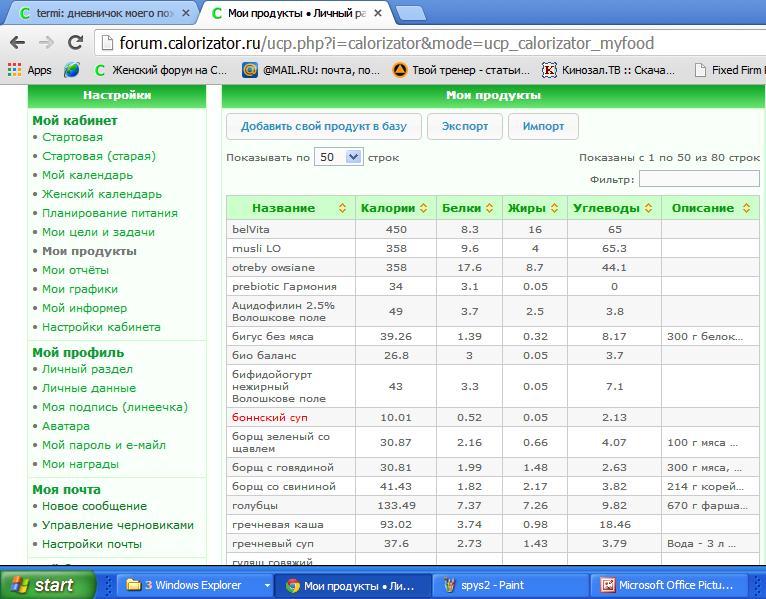Go back with the browser back arrow
This screenshot has height=599, width=766.
tap(18, 43)
